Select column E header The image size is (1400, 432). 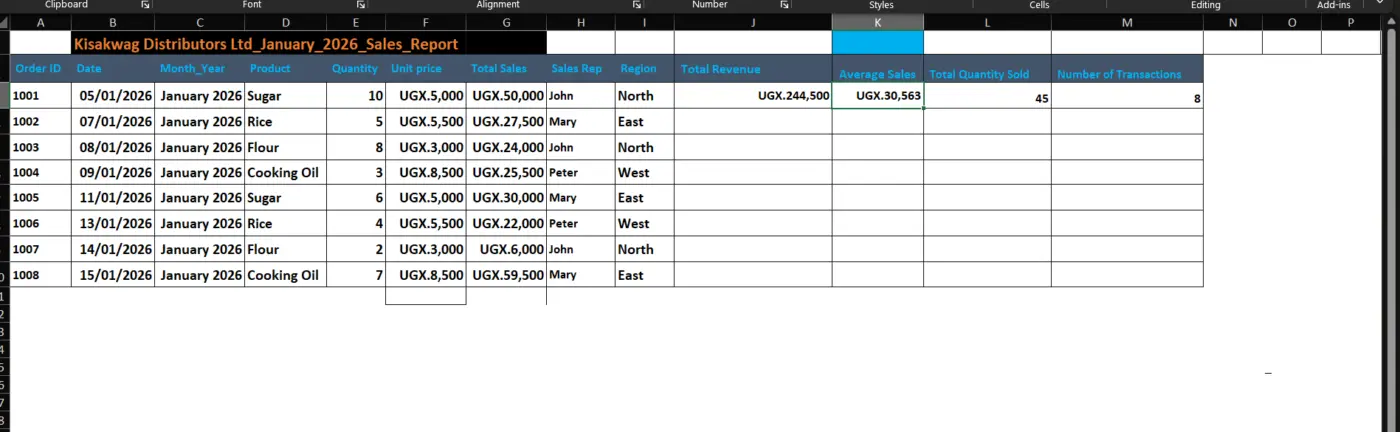click(356, 22)
